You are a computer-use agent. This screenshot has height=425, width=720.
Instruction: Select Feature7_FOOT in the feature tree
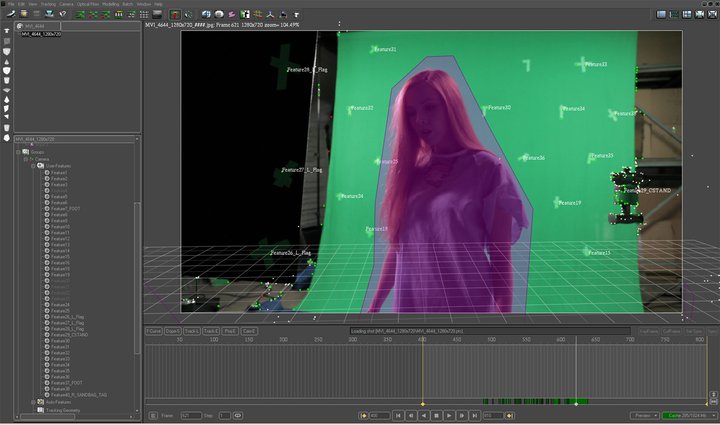click(66, 209)
